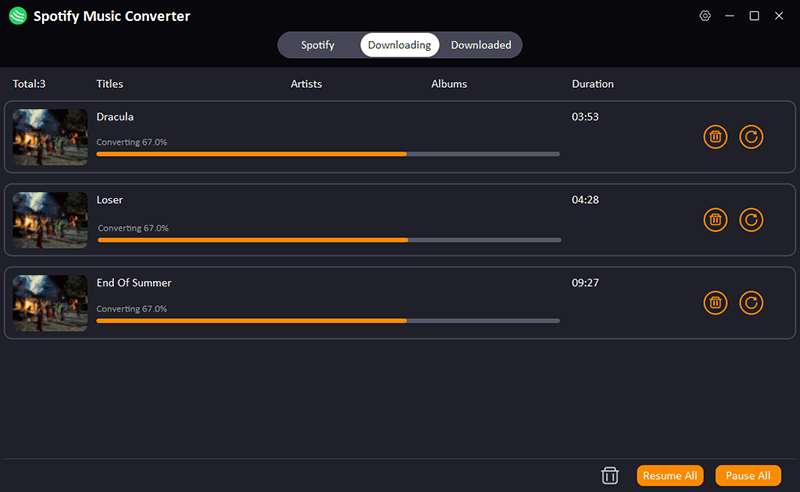Click the 04:28 duration value
Screen dimensions: 800x492
point(585,200)
